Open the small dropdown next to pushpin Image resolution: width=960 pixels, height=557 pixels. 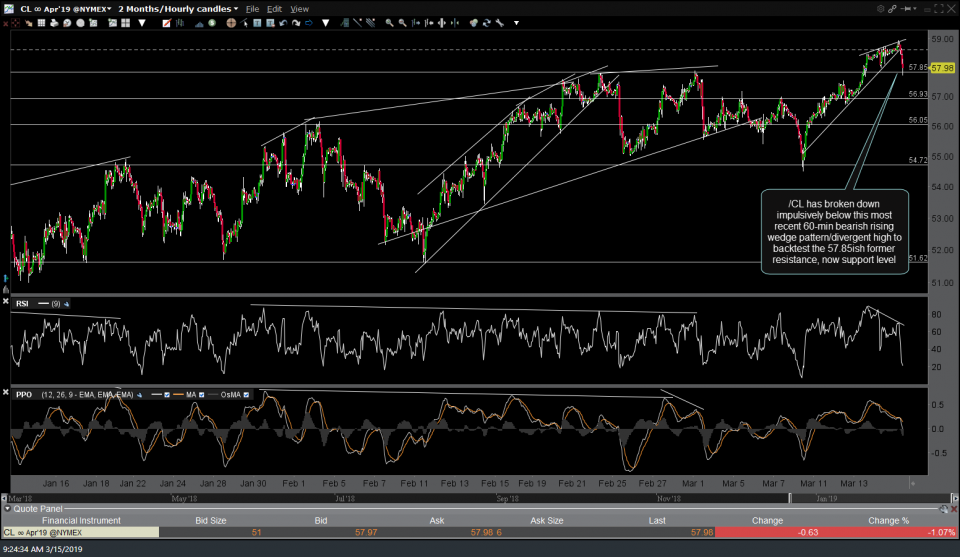point(915,9)
